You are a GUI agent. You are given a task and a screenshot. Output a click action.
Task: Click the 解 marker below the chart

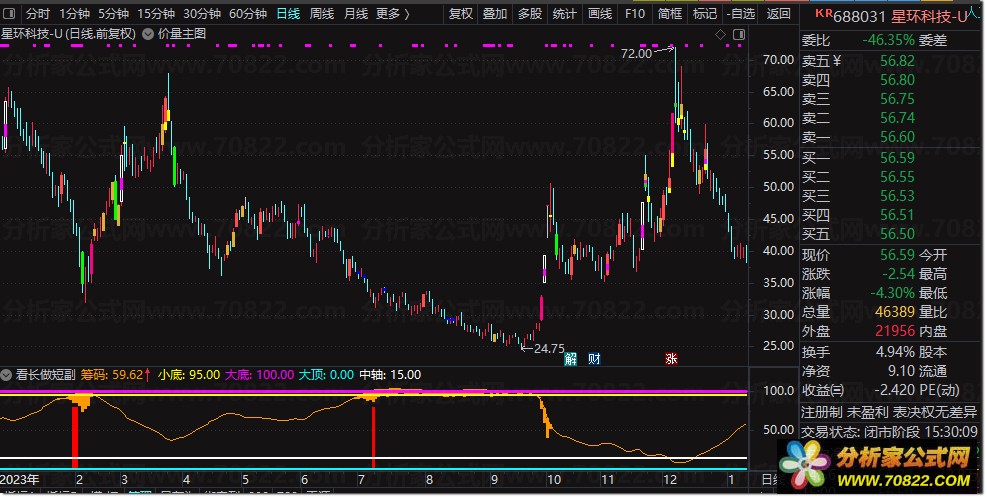click(570, 359)
